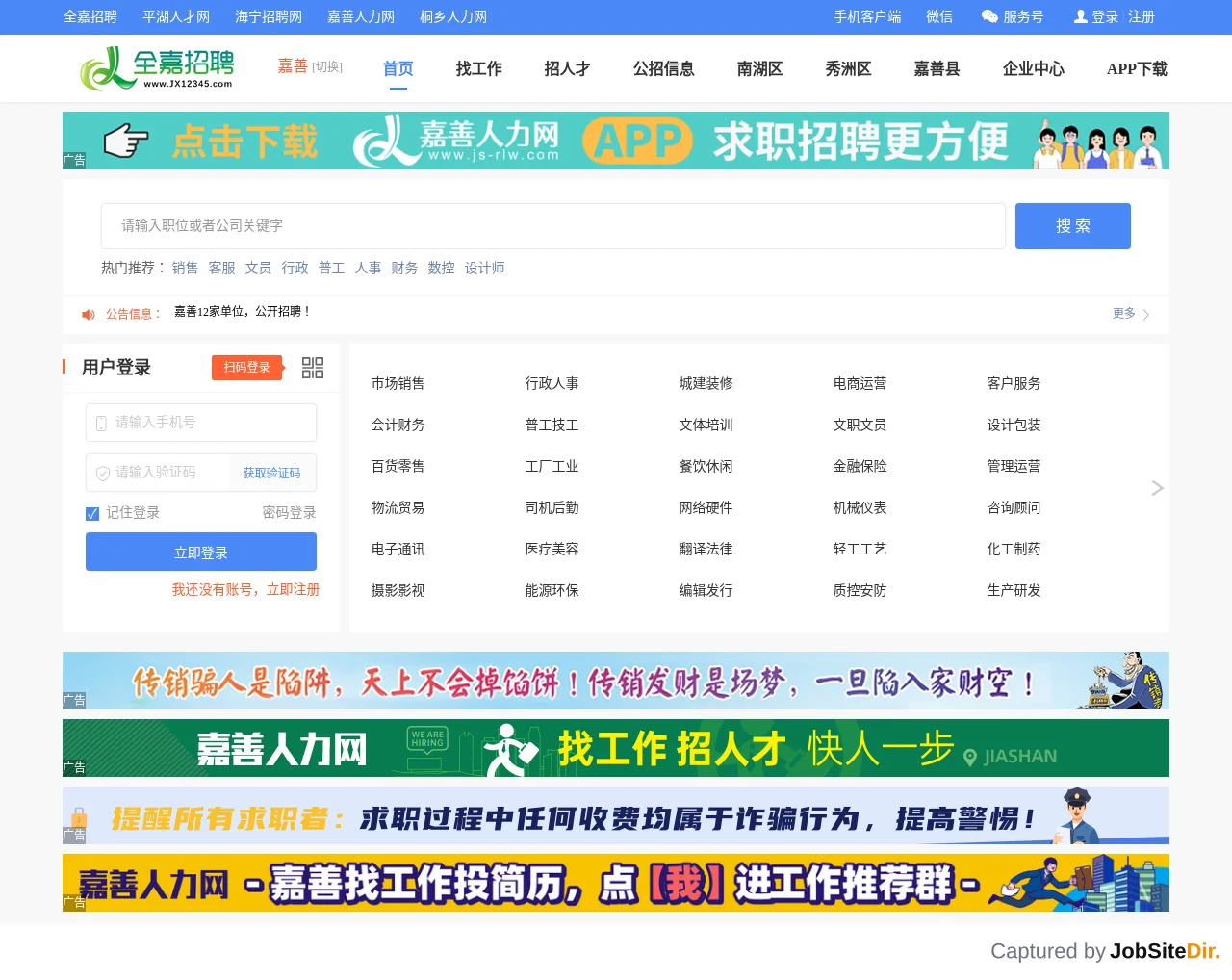Open the 生产研发 job category
Image resolution: width=1232 pixels, height=980 pixels.
tap(1014, 590)
